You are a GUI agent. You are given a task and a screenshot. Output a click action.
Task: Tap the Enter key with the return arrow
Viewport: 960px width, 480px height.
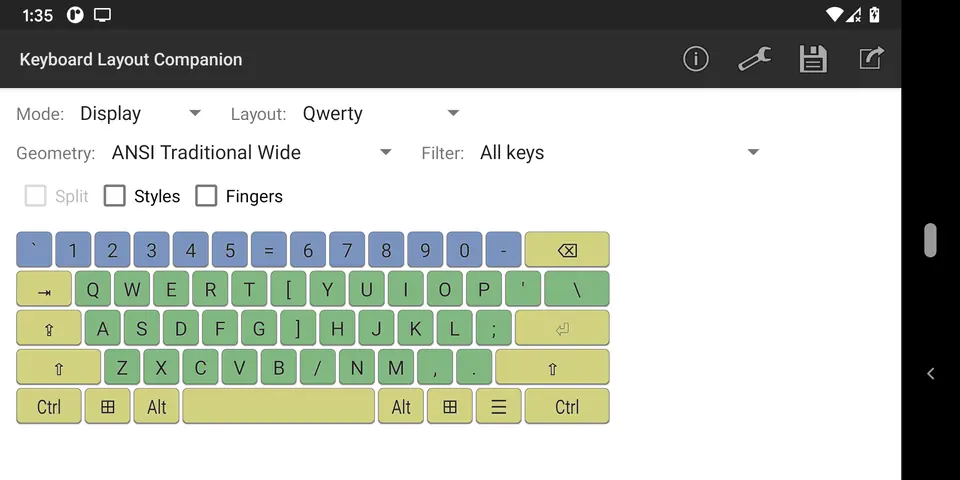click(562, 328)
